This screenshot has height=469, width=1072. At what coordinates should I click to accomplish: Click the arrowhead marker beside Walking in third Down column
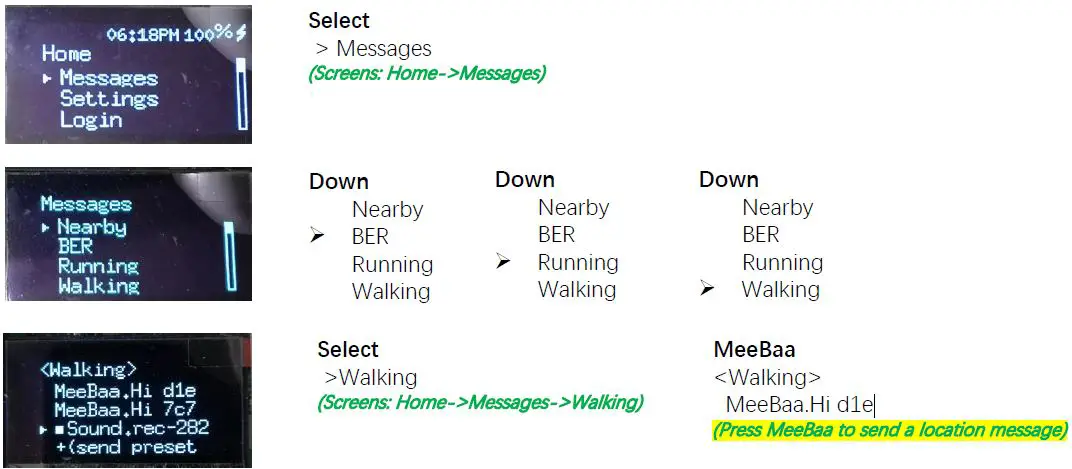(x=708, y=289)
